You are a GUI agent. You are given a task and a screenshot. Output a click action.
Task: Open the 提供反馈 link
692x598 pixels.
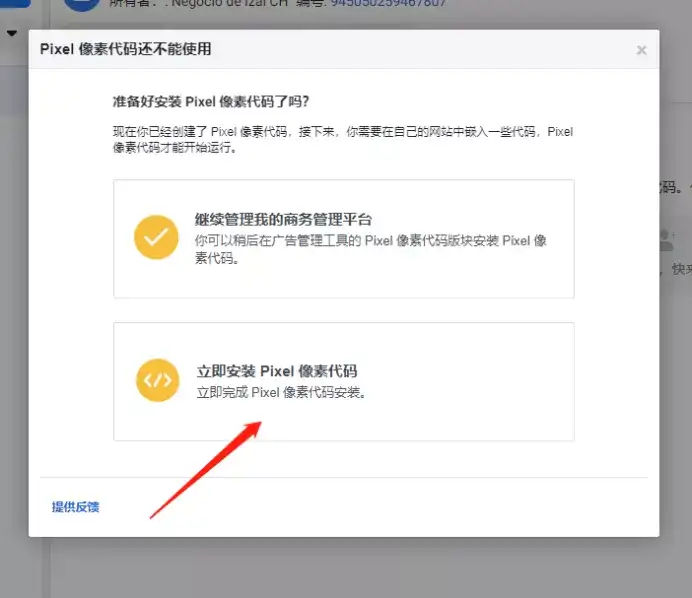pos(75,507)
